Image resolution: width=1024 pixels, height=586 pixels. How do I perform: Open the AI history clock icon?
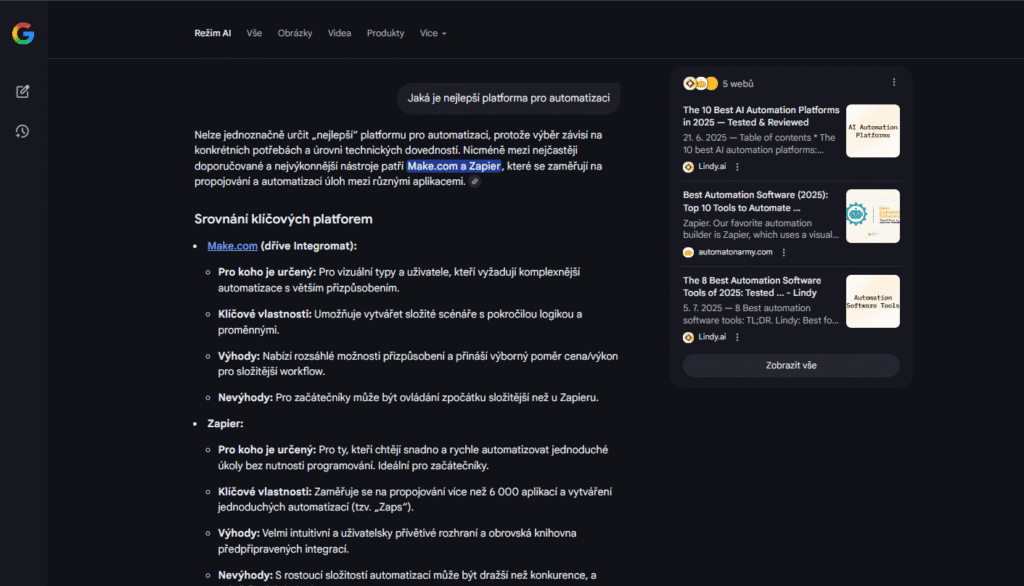tap(23, 131)
